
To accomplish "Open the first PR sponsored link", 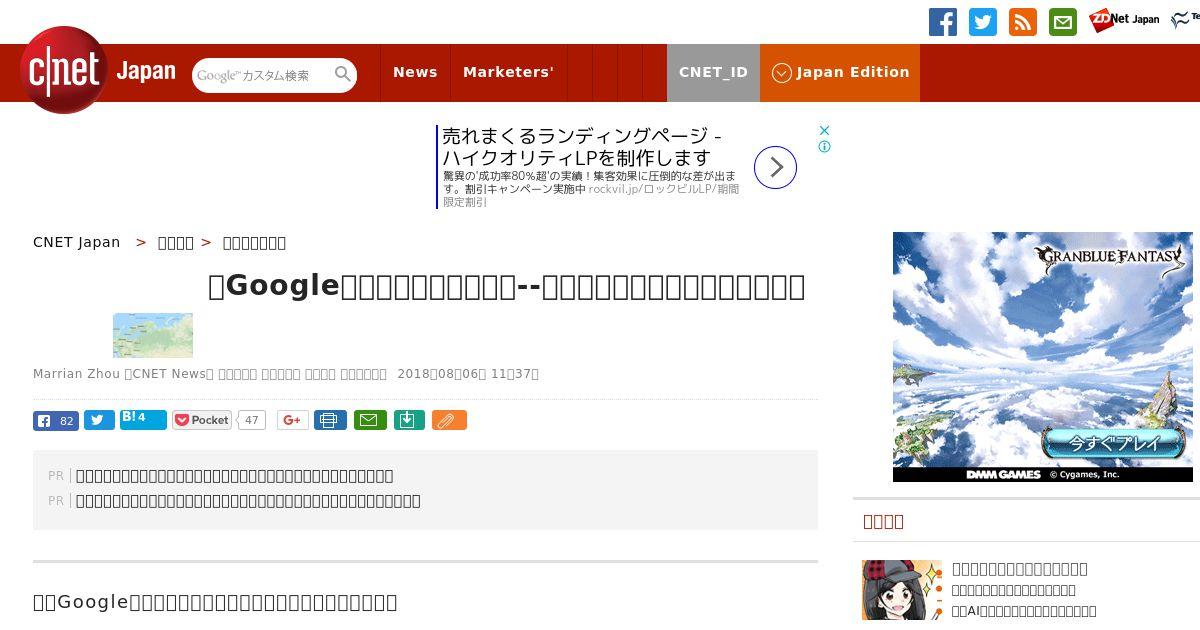I will 235,475.
